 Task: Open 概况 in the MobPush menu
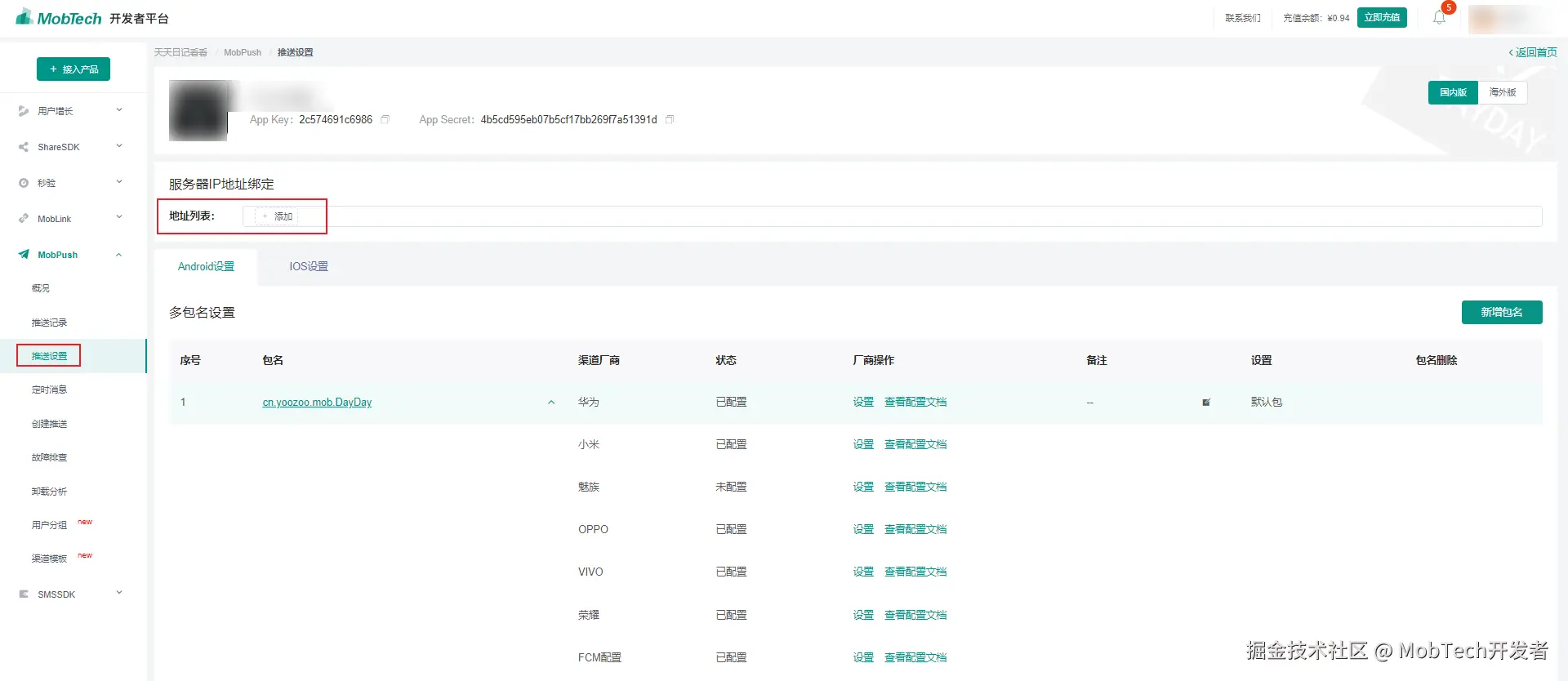click(41, 288)
